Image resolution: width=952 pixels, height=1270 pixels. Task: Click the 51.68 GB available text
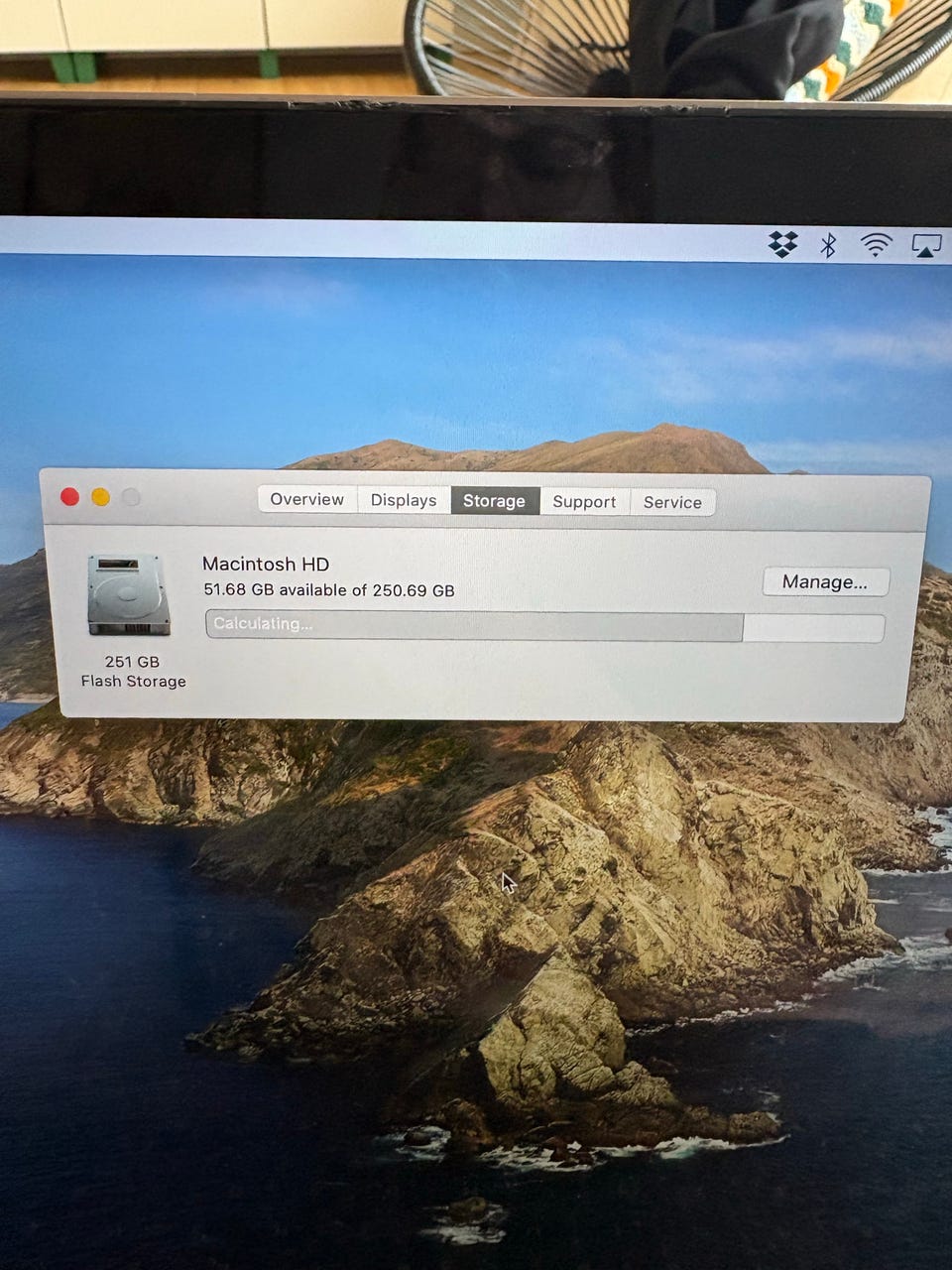(329, 590)
